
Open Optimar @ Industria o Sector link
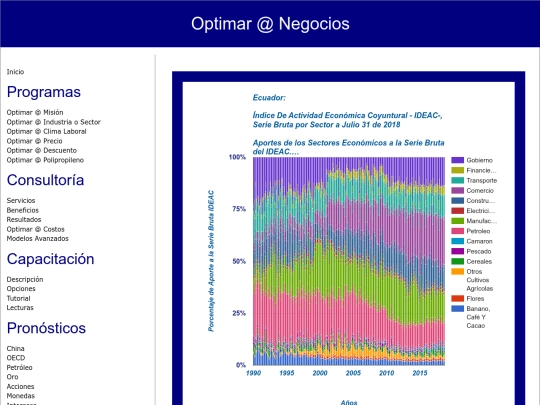coord(53,122)
